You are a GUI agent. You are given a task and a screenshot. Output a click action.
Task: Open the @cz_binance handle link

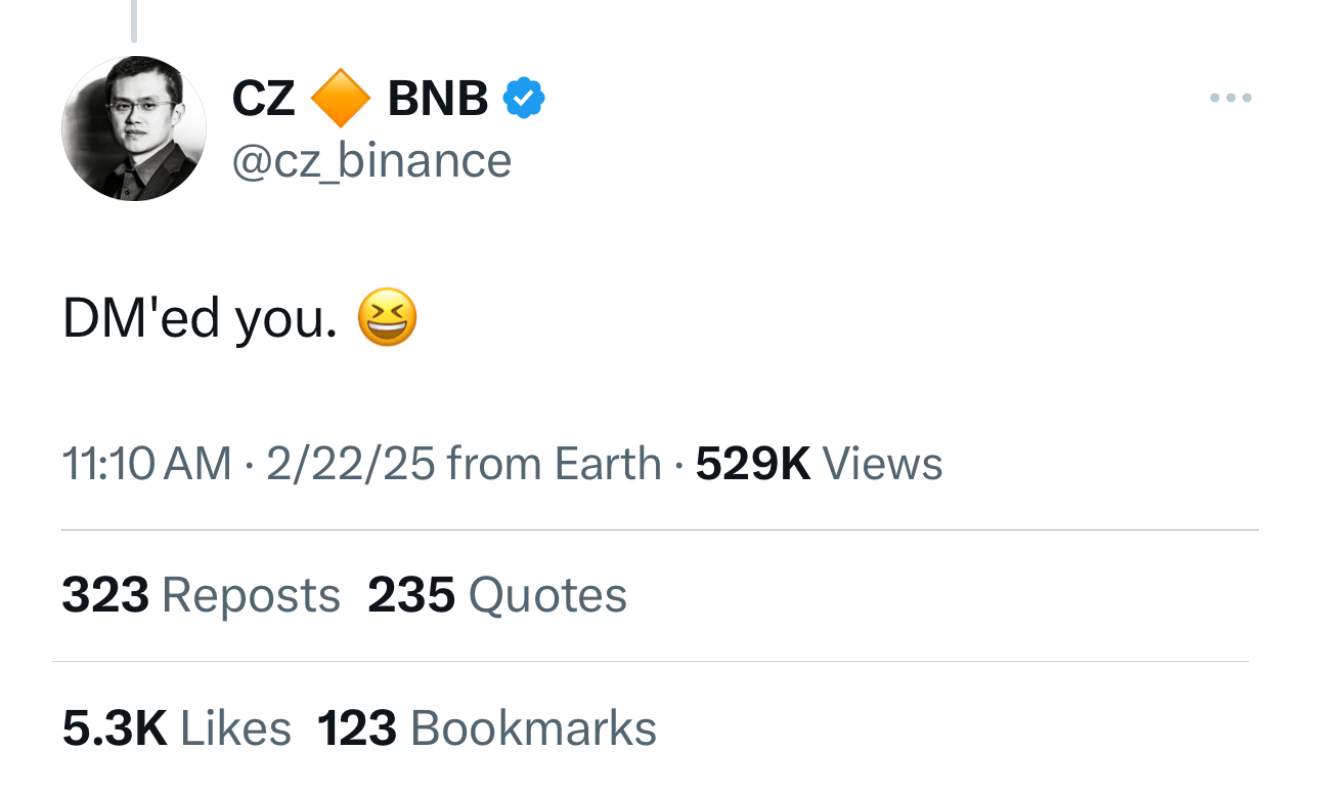point(371,160)
